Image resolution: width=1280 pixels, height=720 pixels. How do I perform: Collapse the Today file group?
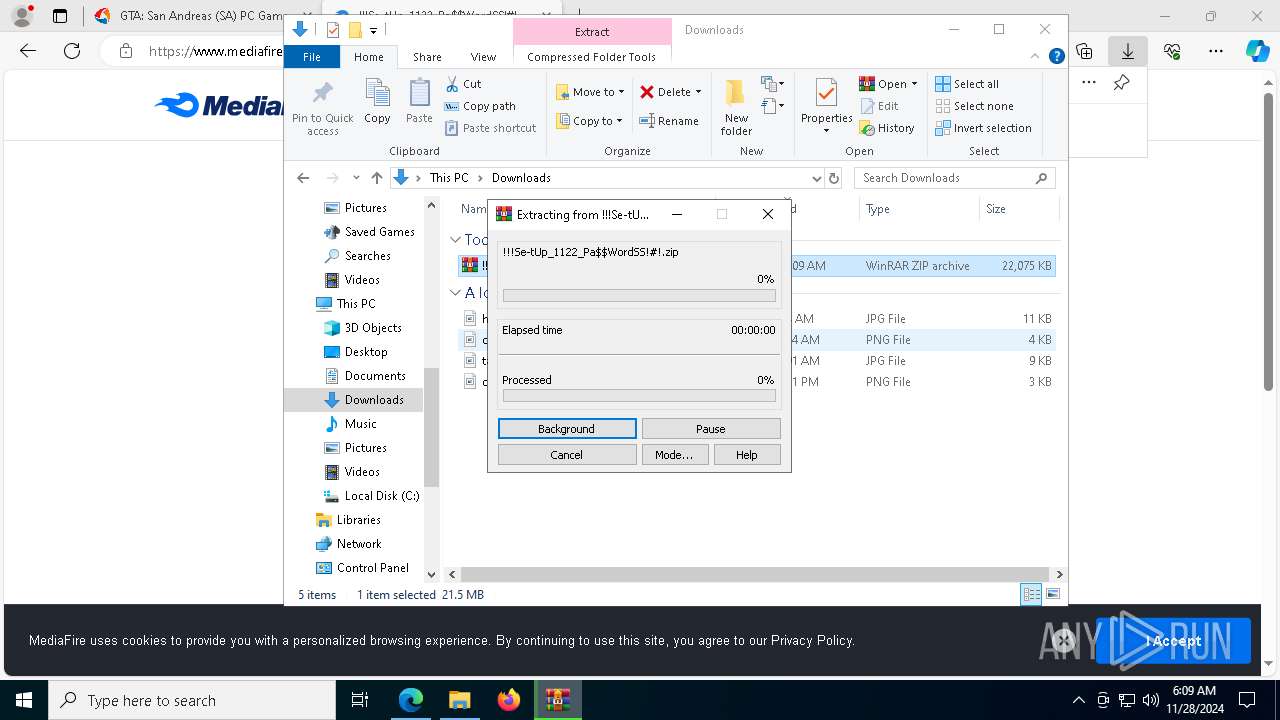(455, 240)
